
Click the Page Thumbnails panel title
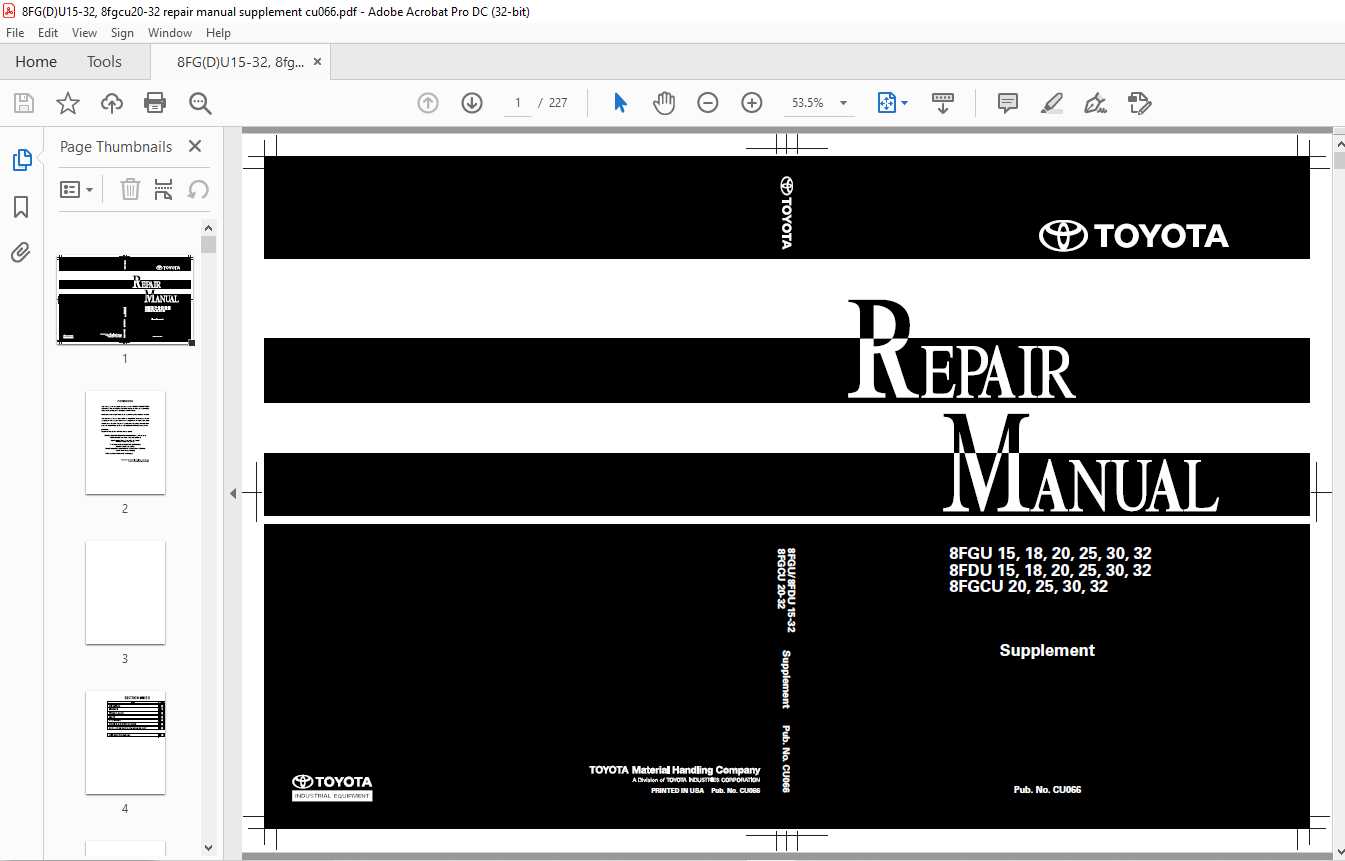tap(116, 146)
